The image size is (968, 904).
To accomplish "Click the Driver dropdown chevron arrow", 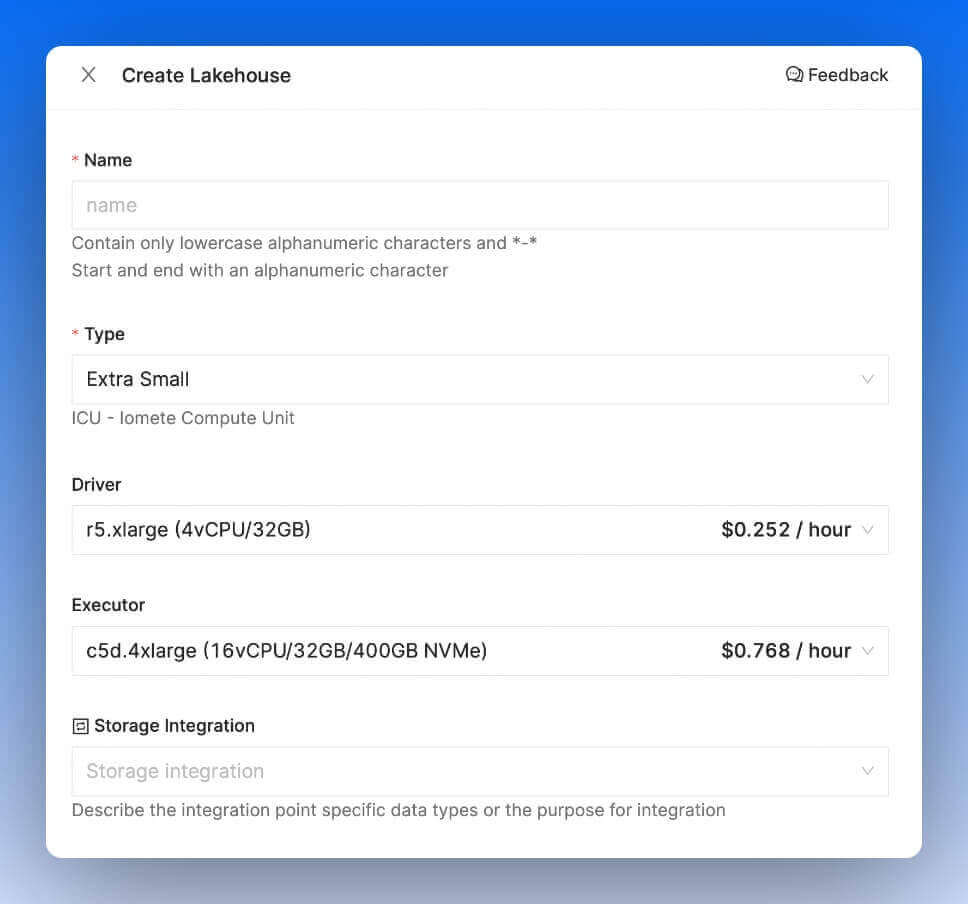I will pos(867,530).
